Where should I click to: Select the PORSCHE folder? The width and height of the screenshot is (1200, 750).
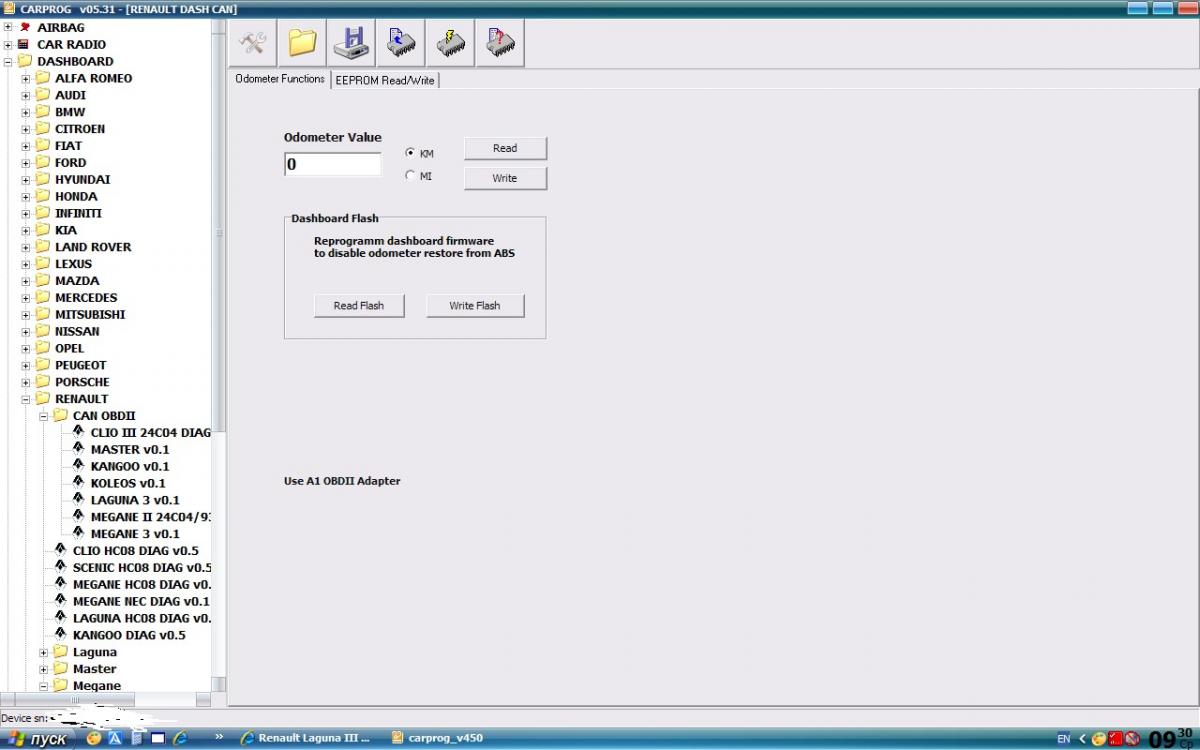82,382
